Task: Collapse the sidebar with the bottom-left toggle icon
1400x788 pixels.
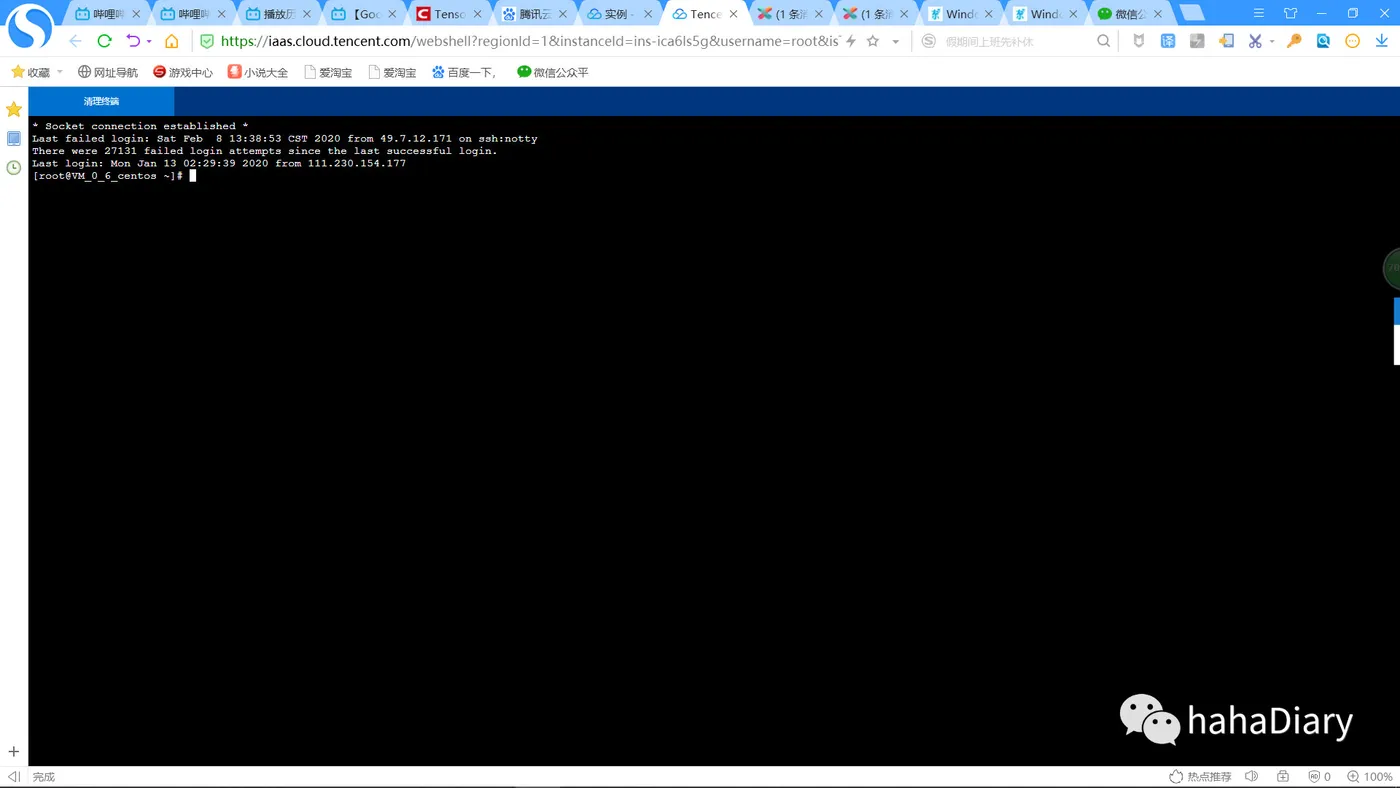Action: click(14, 776)
